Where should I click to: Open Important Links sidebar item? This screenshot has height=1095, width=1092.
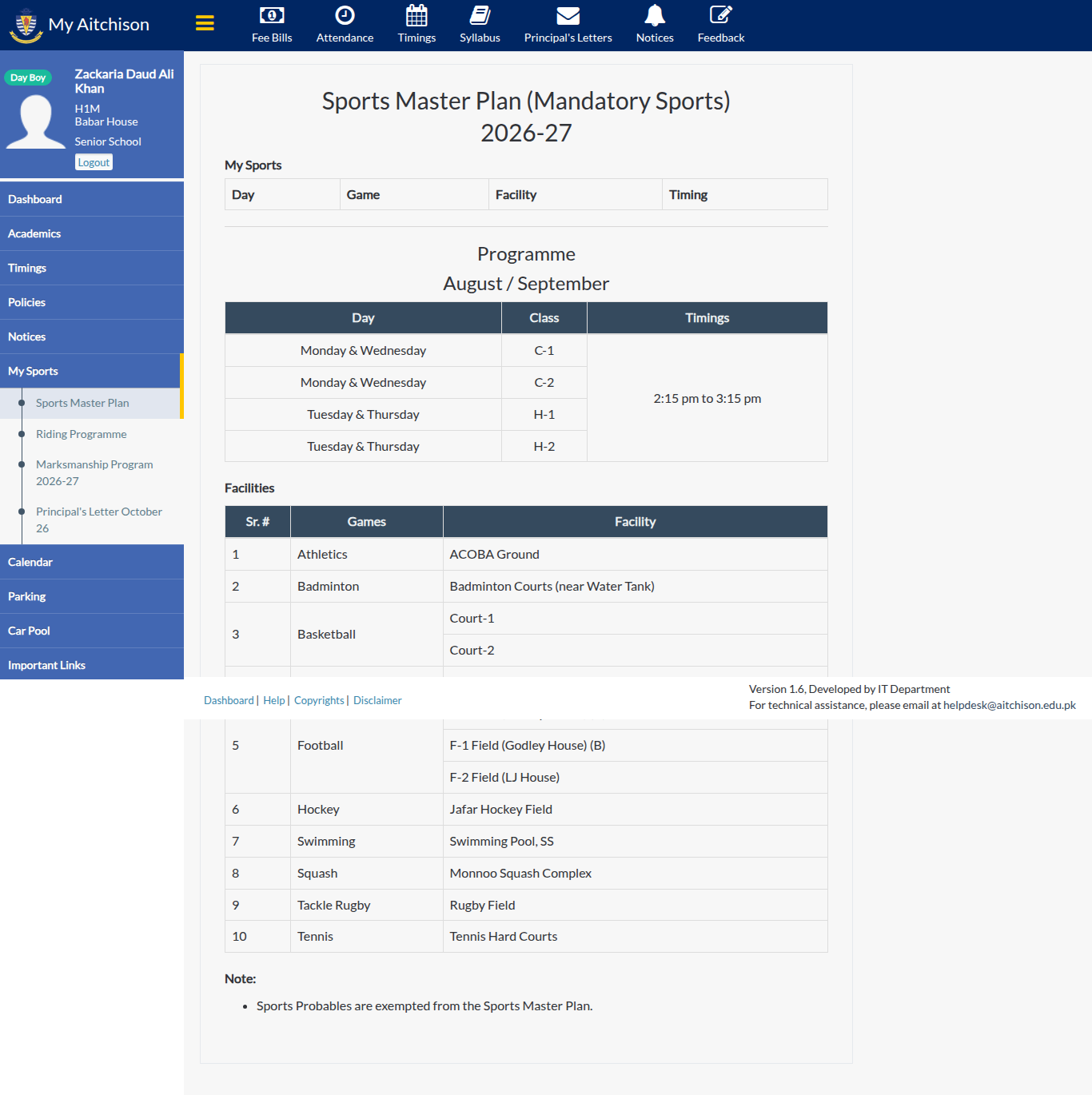tap(92, 665)
